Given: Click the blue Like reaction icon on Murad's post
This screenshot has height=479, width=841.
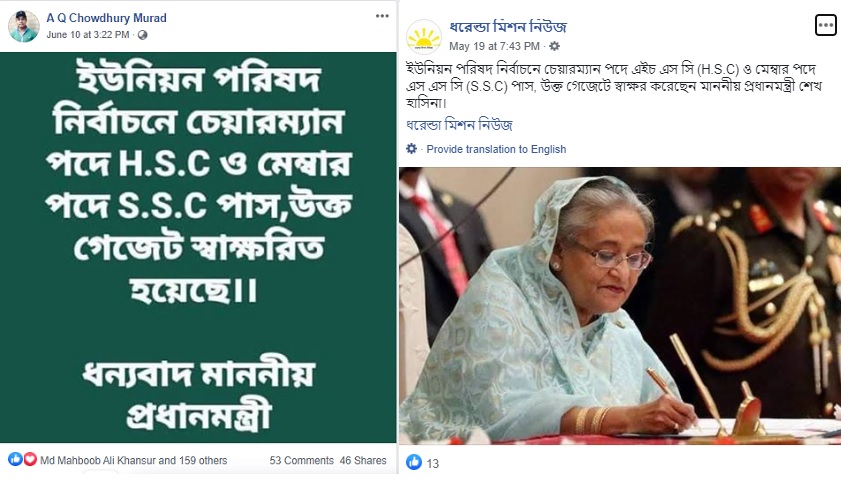Looking at the screenshot, I should 15,459.
